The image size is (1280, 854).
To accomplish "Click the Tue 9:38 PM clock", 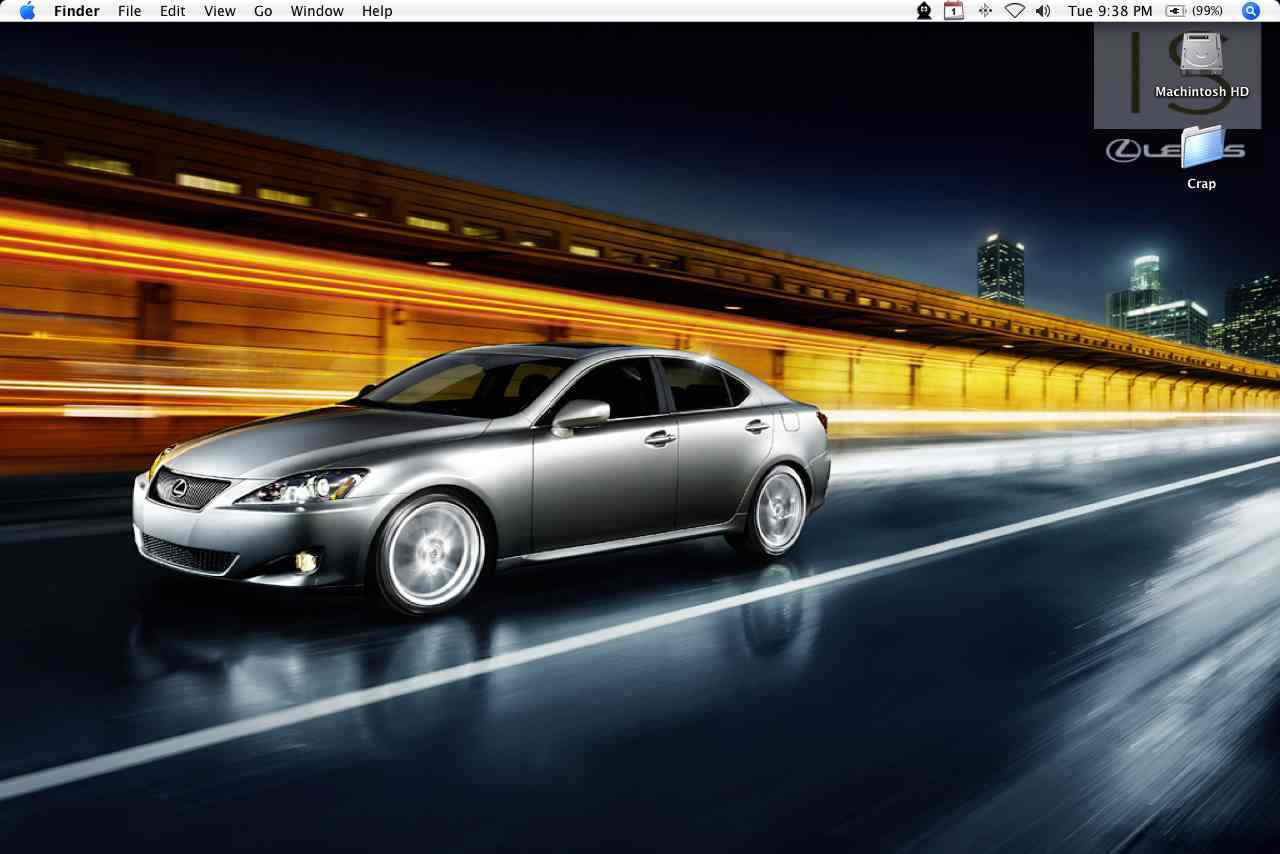I will tap(1110, 11).
